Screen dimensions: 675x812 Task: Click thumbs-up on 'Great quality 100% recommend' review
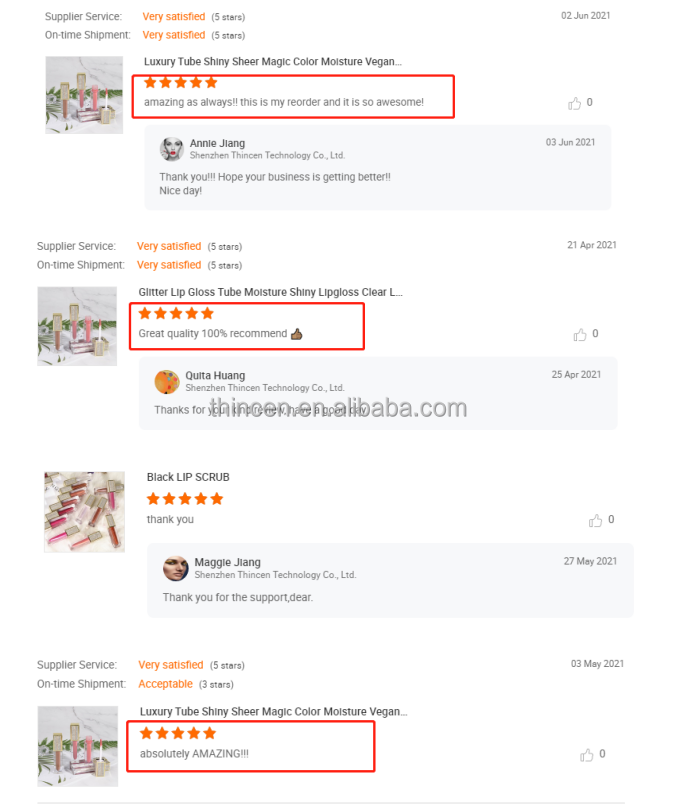click(580, 335)
